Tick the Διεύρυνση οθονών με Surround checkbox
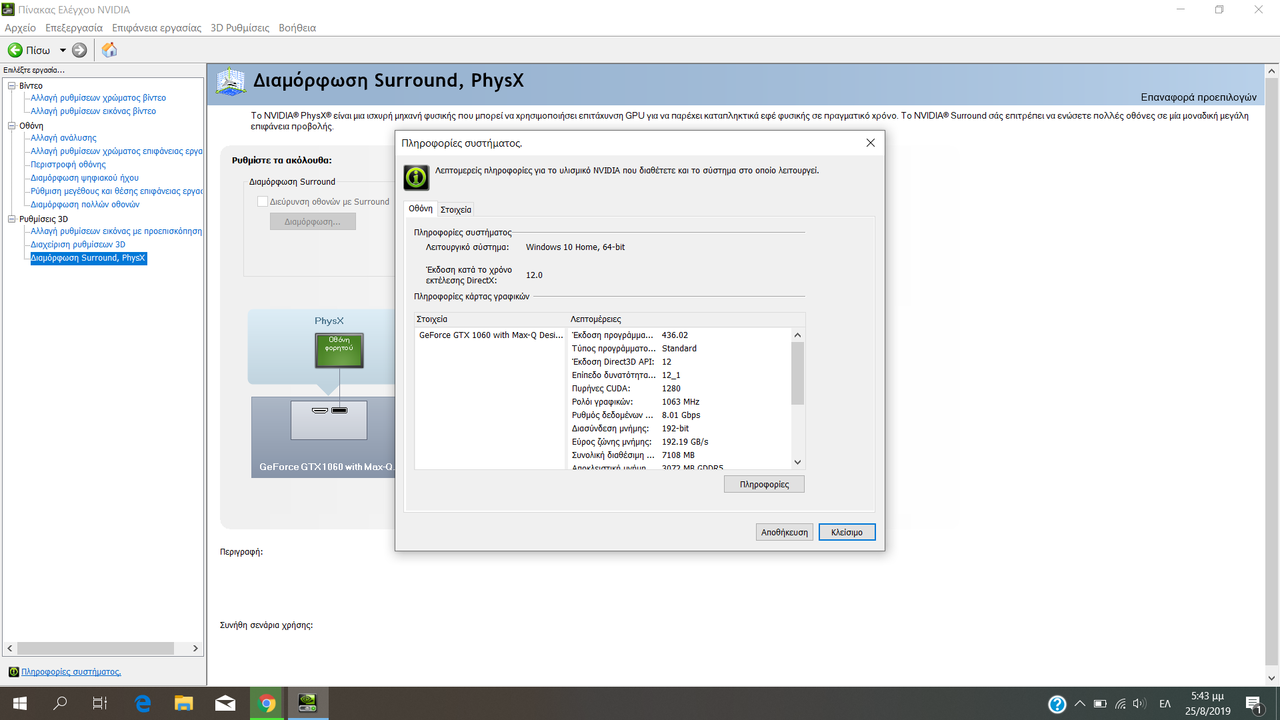The image size is (1280, 720). 262,202
